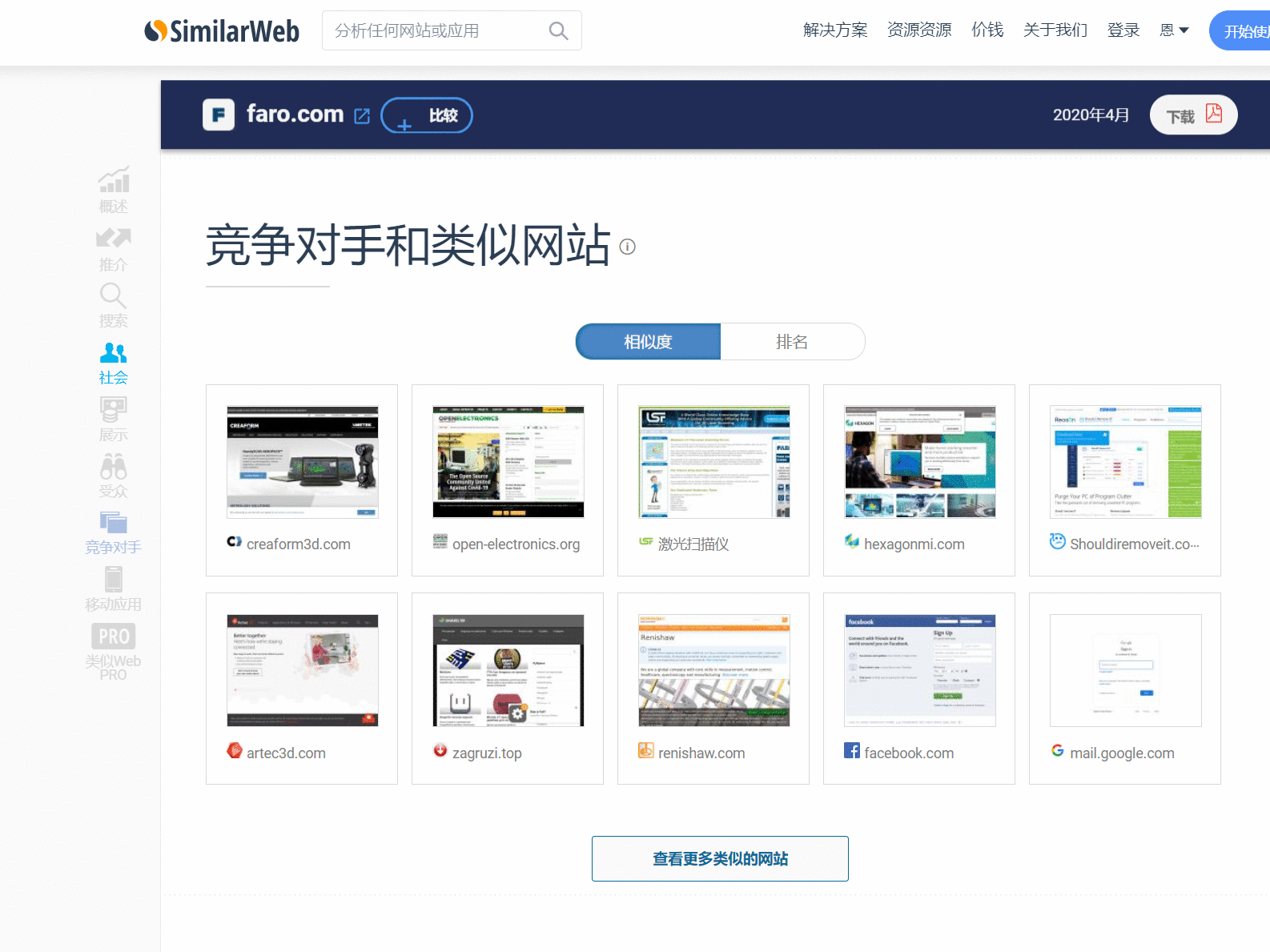1270x952 pixels.
Task: Open the 激光扫描仪 site thumbnail
Action: [x=714, y=462]
